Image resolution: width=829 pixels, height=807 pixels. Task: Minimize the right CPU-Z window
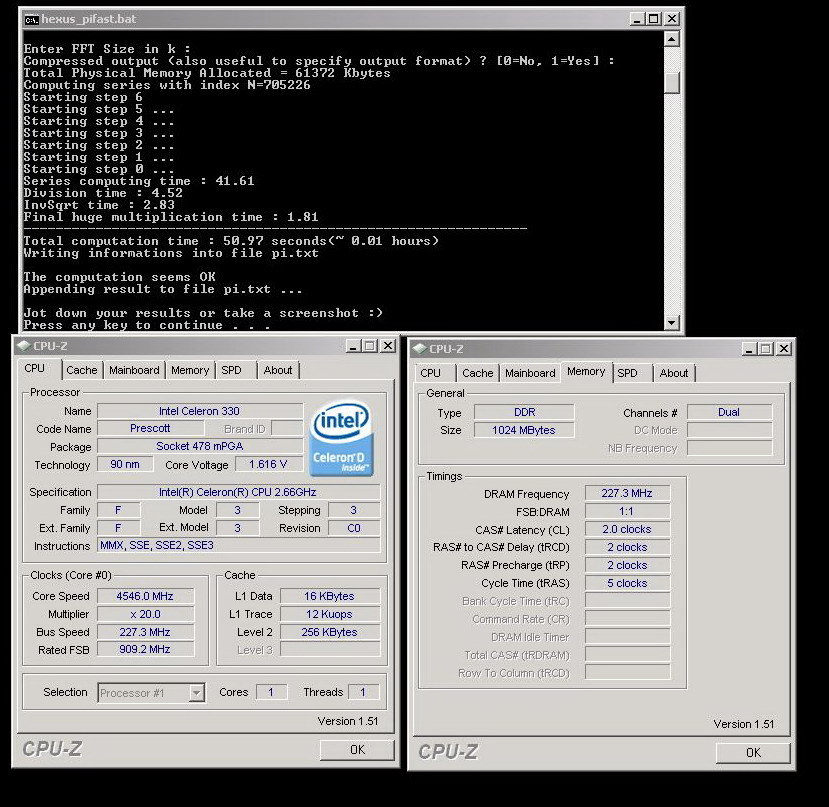coord(749,349)
